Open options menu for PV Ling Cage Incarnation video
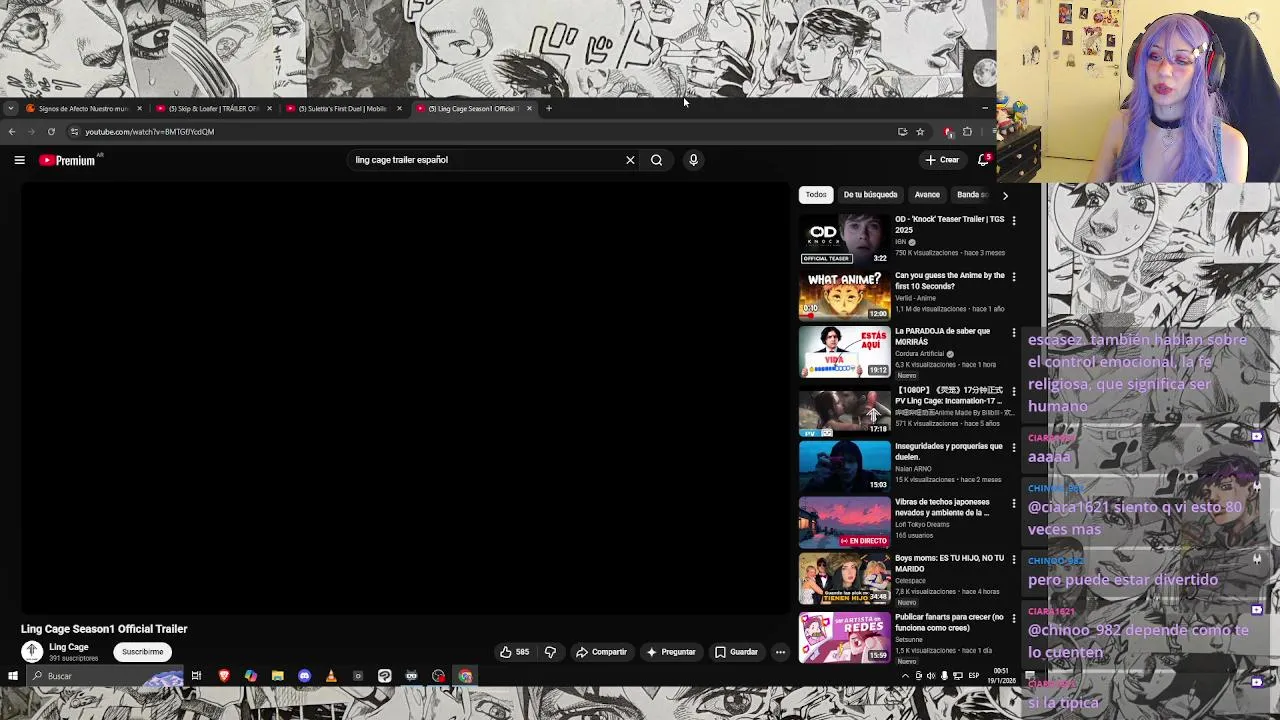 (1014, 391)
